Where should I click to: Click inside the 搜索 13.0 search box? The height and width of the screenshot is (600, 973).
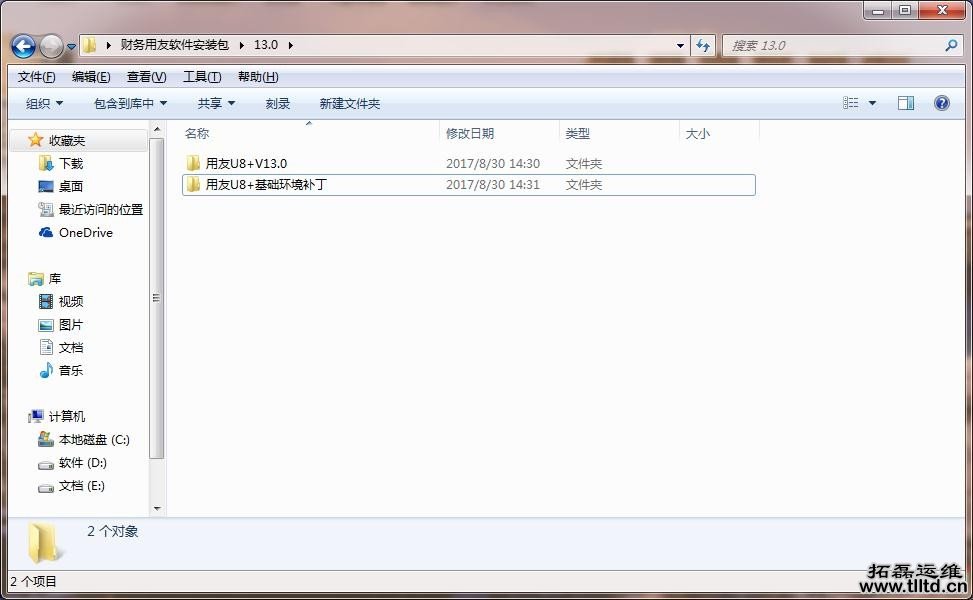coord(840,45)
